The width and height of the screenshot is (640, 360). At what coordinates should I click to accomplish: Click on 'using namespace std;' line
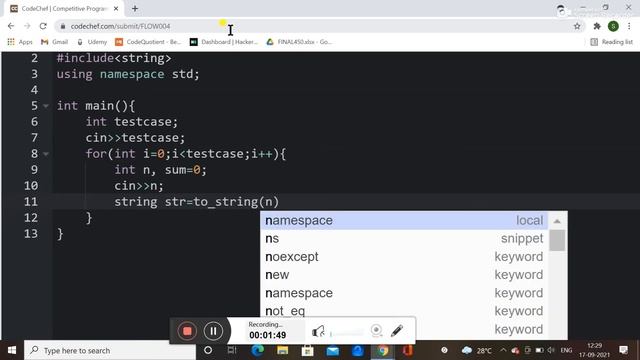128,74
